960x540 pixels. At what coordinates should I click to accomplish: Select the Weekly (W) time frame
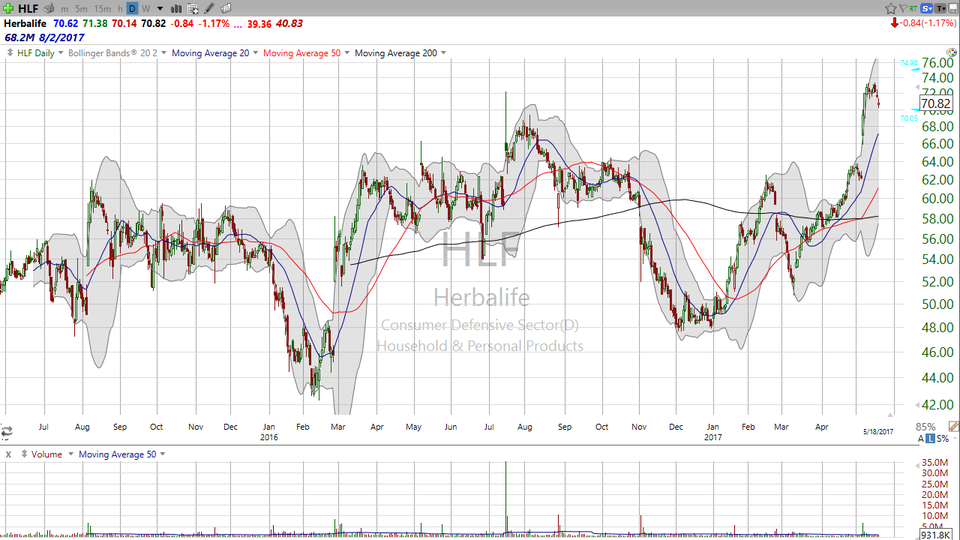[x=146, y=9]
